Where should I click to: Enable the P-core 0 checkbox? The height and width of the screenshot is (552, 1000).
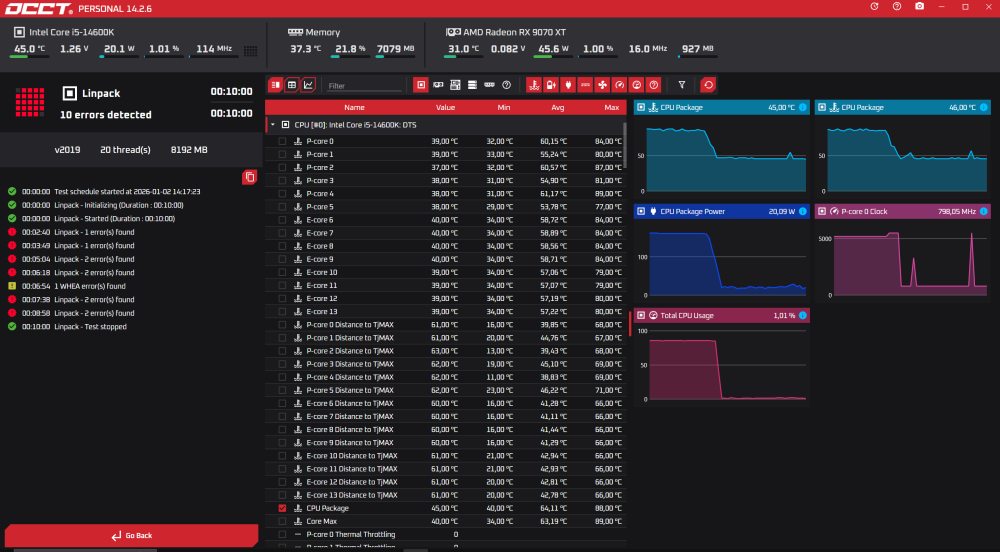coord(282,141)
